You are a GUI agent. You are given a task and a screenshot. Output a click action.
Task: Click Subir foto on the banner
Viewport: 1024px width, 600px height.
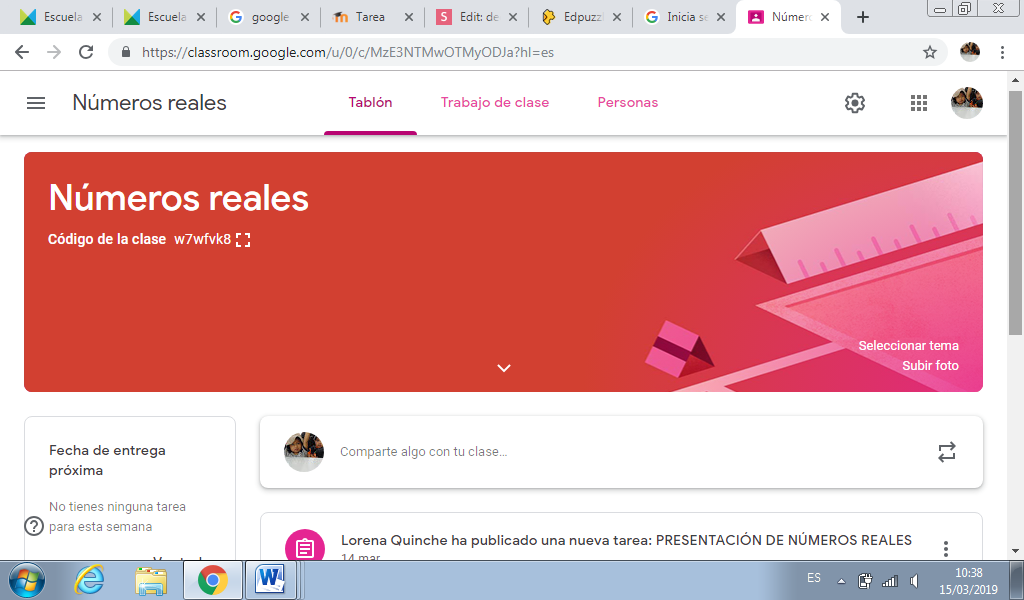point(930,366)
